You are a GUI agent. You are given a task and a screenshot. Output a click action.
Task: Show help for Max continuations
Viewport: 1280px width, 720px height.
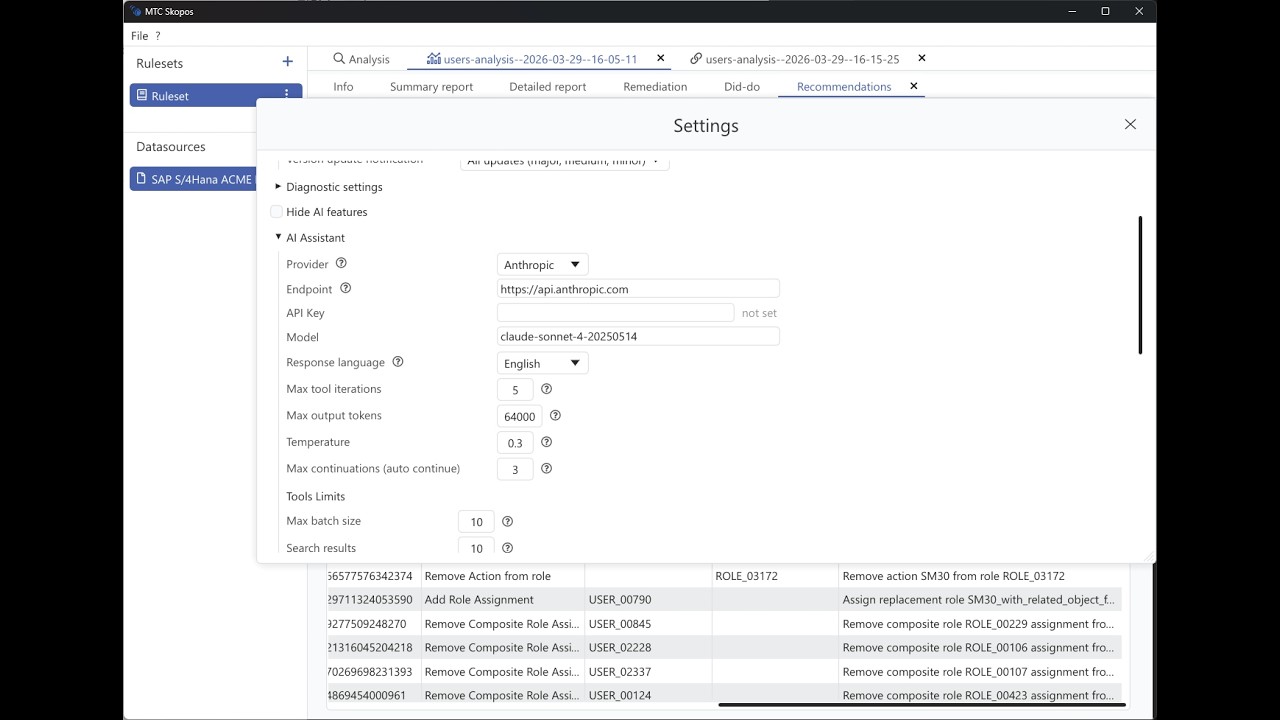tap(546, 468)
